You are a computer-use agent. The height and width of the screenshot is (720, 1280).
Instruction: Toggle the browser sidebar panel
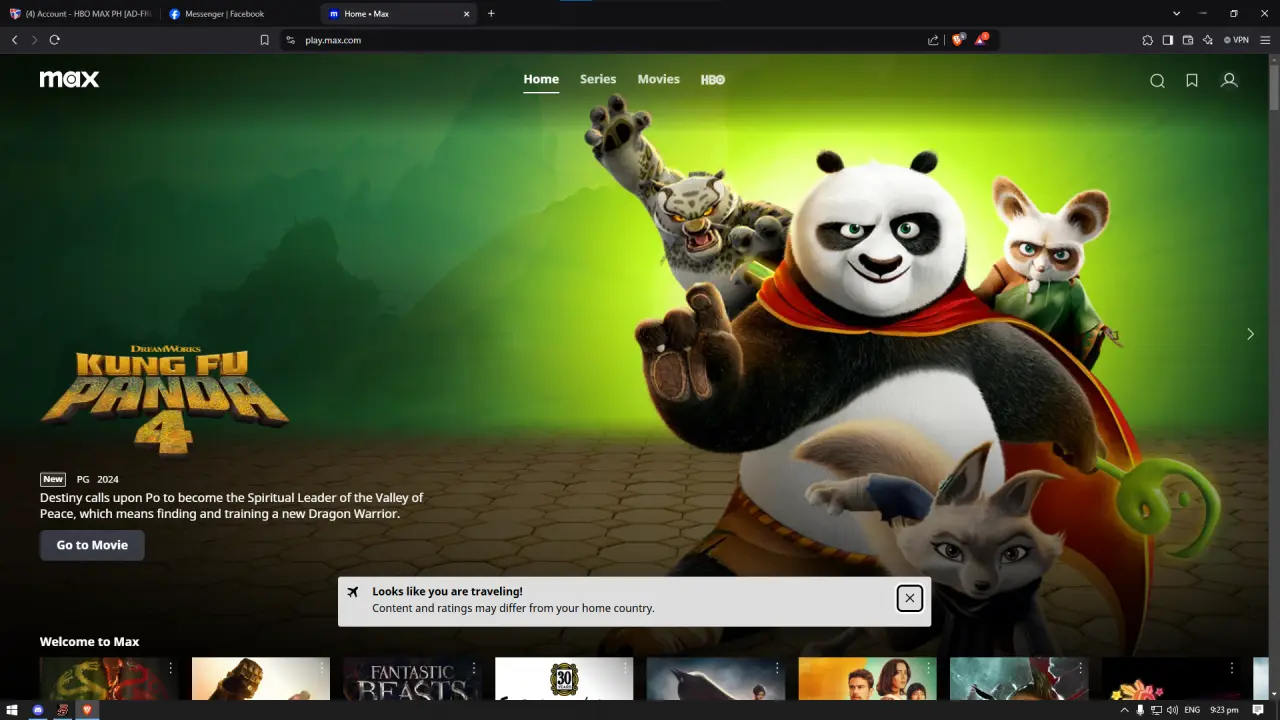click(x=1167, y=40)
